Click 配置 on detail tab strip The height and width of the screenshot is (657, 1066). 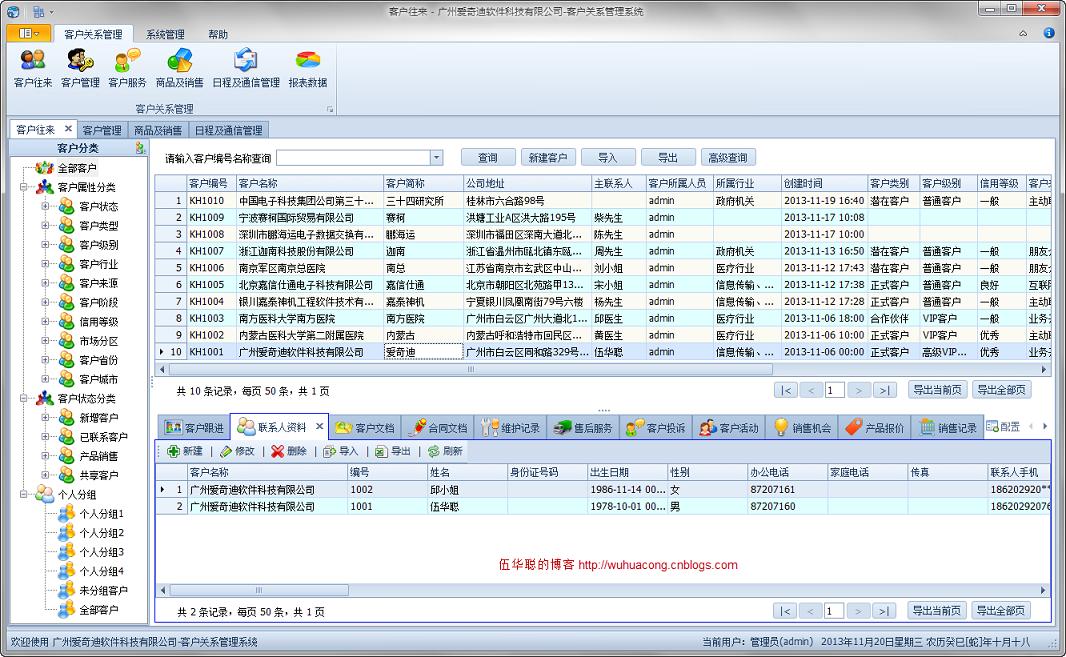tap(1003, 426)
